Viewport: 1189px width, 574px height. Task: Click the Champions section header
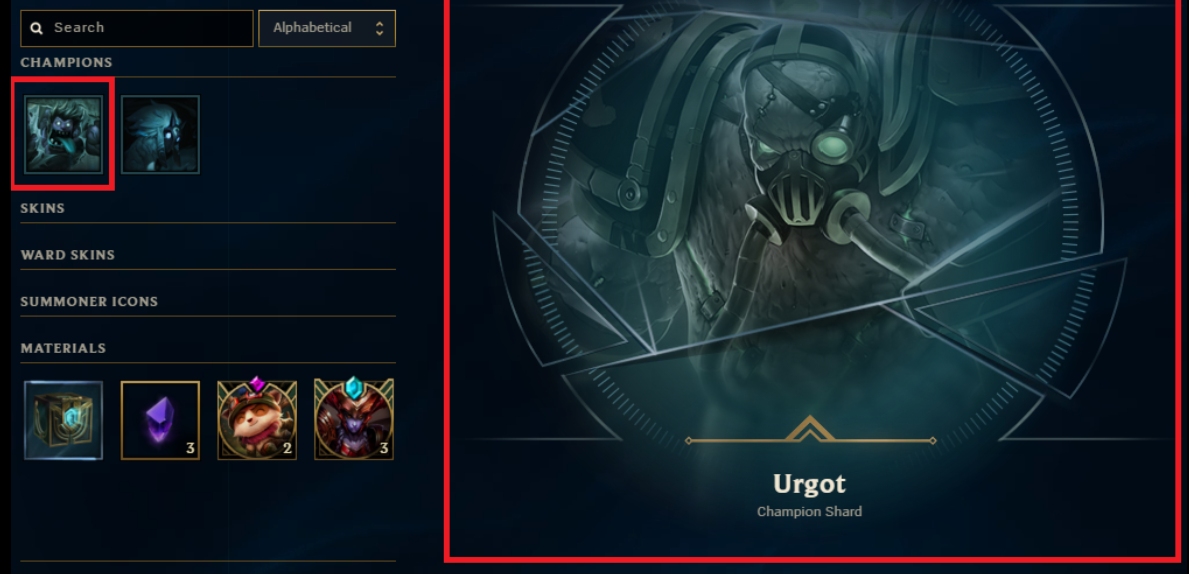(x=67, y=62)
